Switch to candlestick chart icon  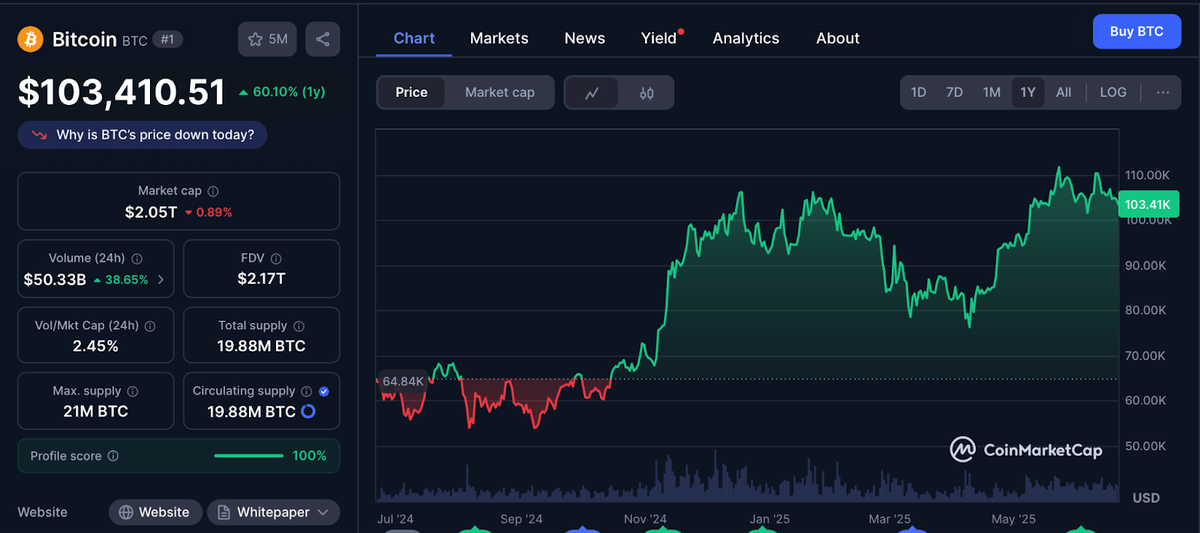pos(646,93)
